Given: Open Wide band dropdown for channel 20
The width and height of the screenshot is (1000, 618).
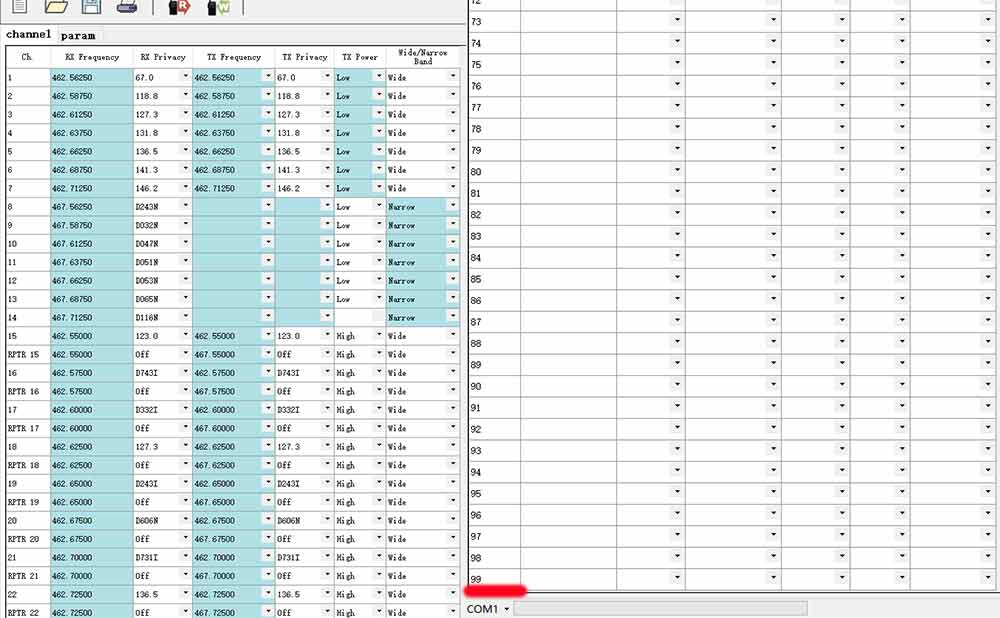Looking at the screenshot, I should pos(453,520).
